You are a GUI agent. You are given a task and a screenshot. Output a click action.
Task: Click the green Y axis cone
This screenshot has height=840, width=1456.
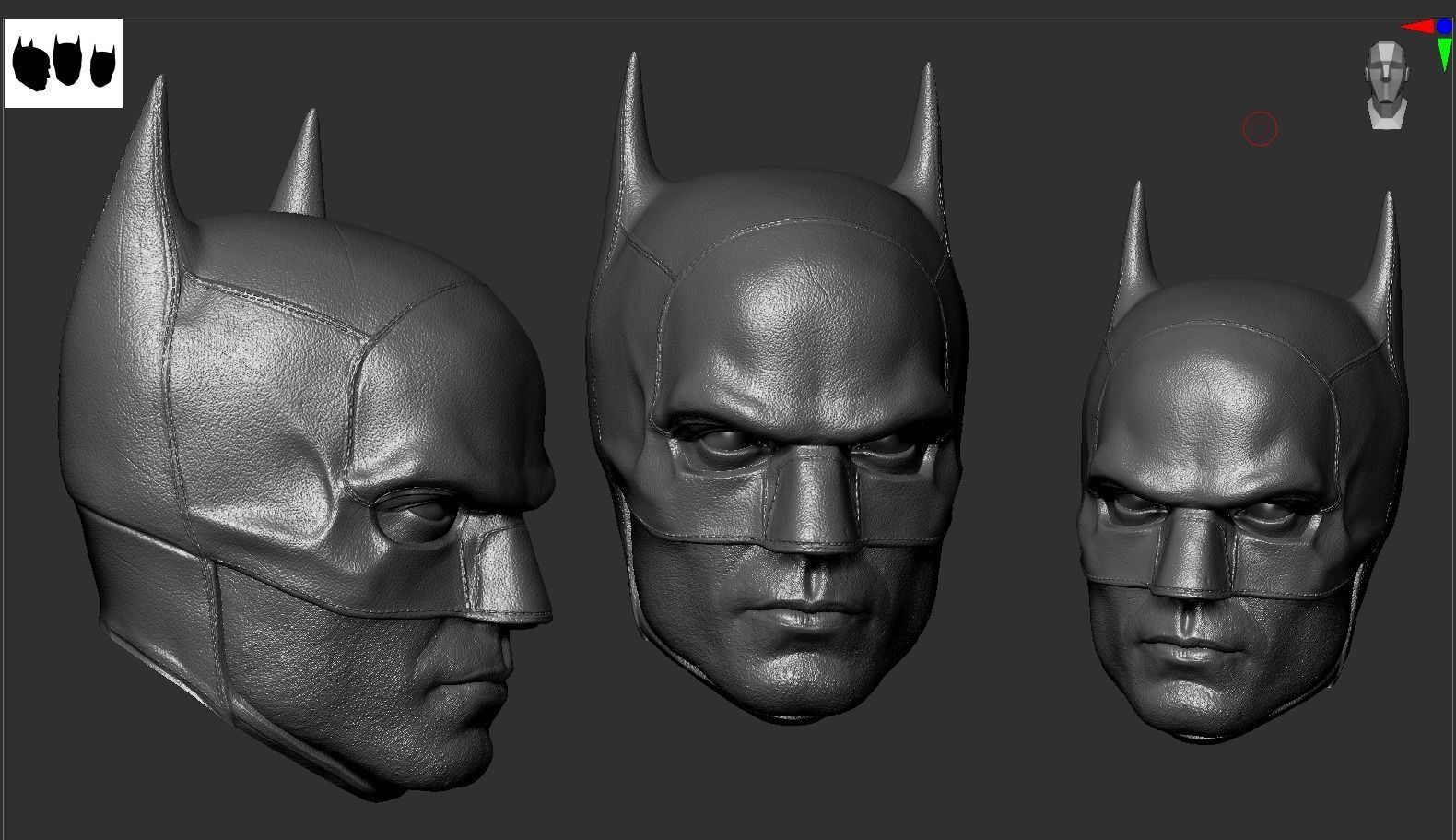coord(1445,54)
